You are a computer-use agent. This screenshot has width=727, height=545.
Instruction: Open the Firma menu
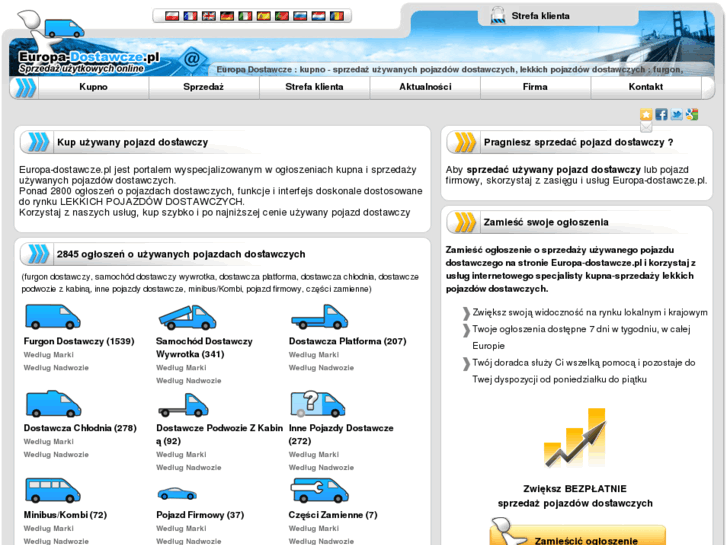pyautogui.click(x=535, y=87)
